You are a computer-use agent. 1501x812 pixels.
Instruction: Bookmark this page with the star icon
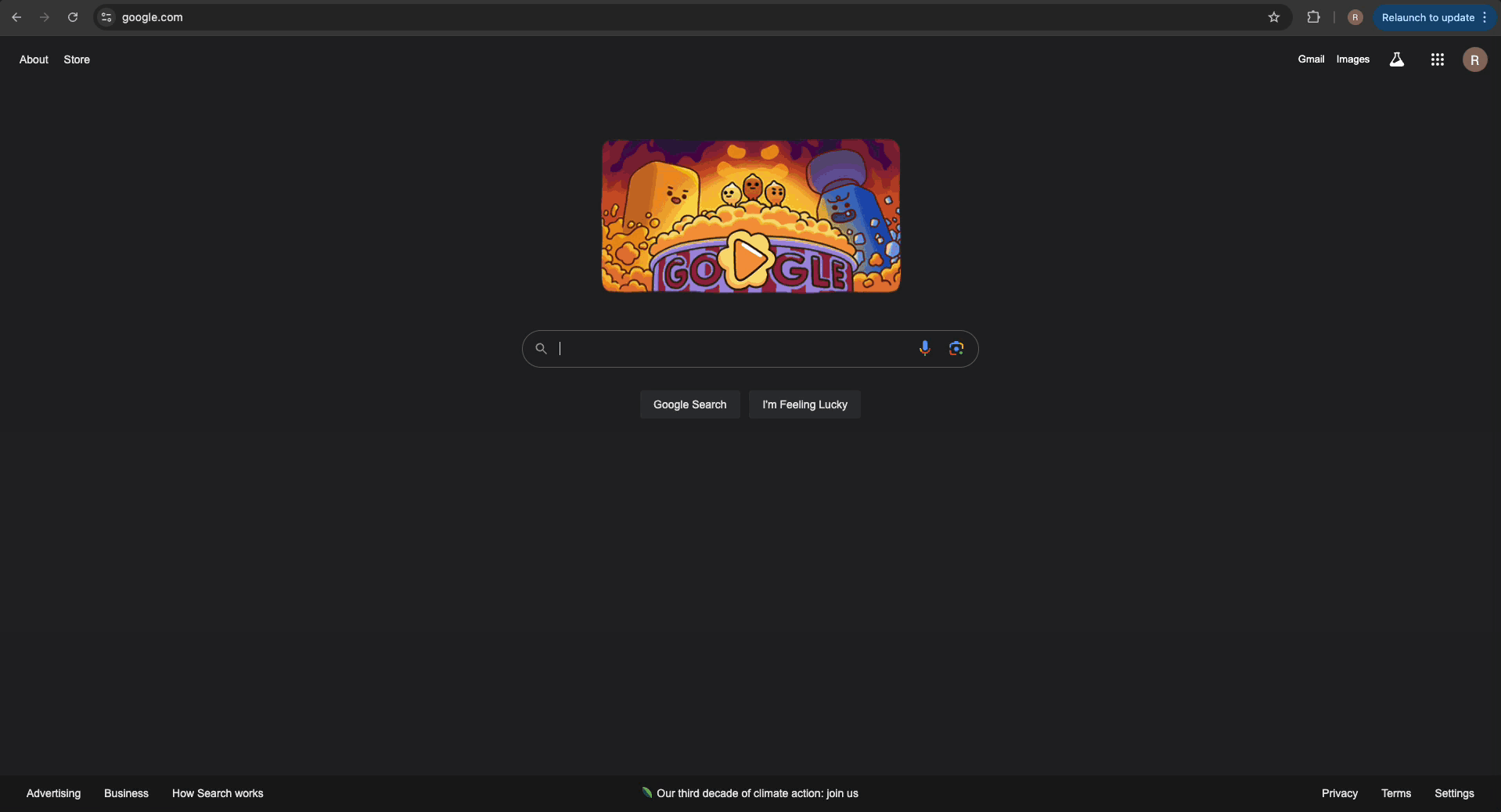tap(1274, 17)
